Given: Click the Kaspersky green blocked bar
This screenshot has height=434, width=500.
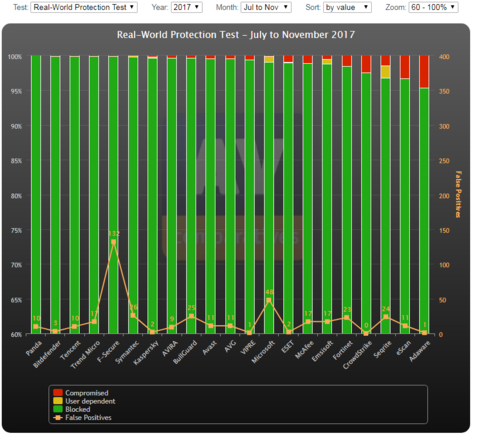Looking at the screenshot, I should click(x=152, y=196).
